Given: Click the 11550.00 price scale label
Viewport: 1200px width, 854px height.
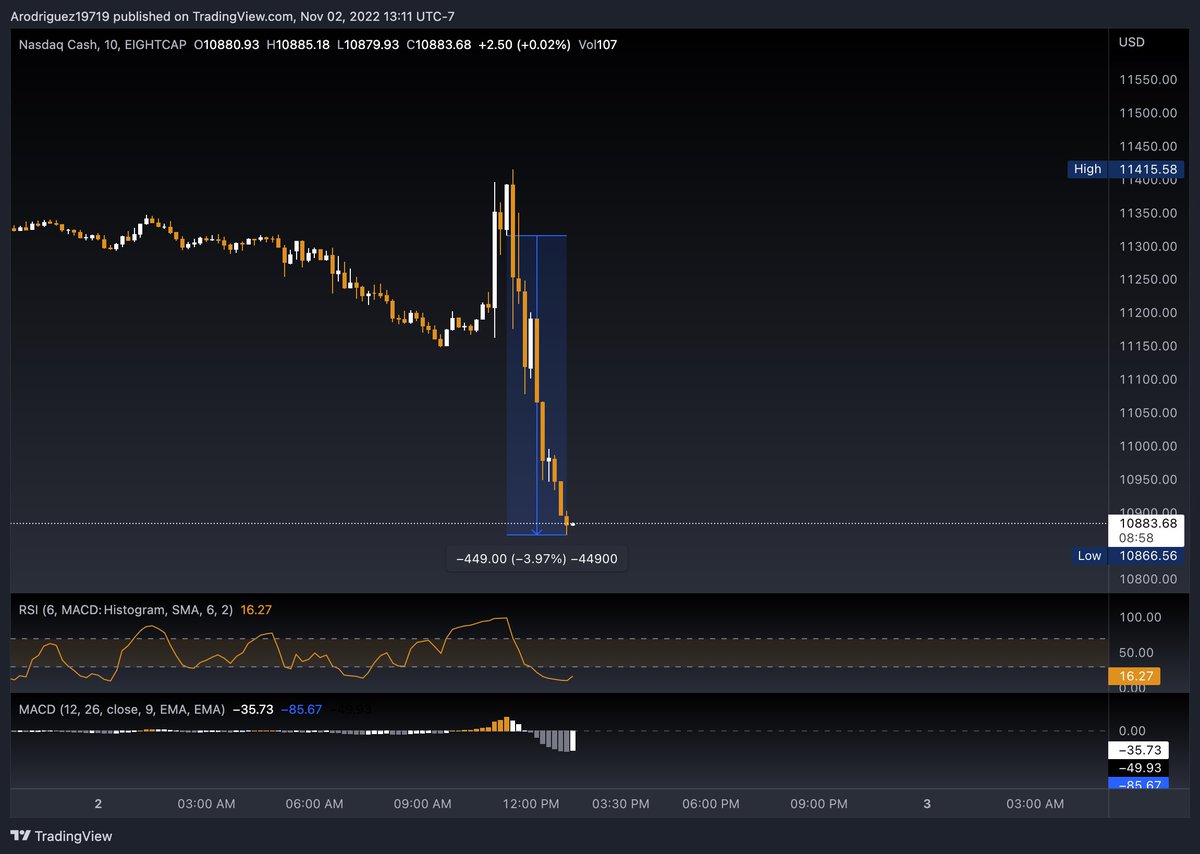Looking at the screenshot, I should (1148, 79).
